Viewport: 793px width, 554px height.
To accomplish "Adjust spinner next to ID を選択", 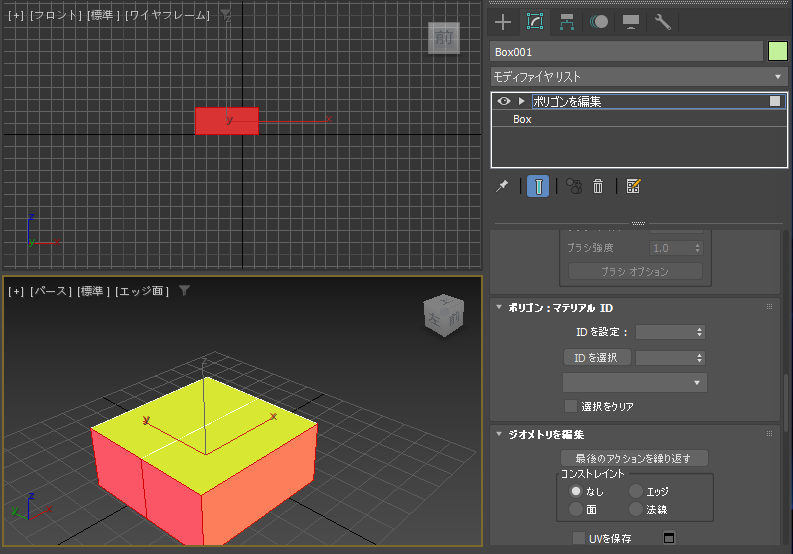I will 699,358.
